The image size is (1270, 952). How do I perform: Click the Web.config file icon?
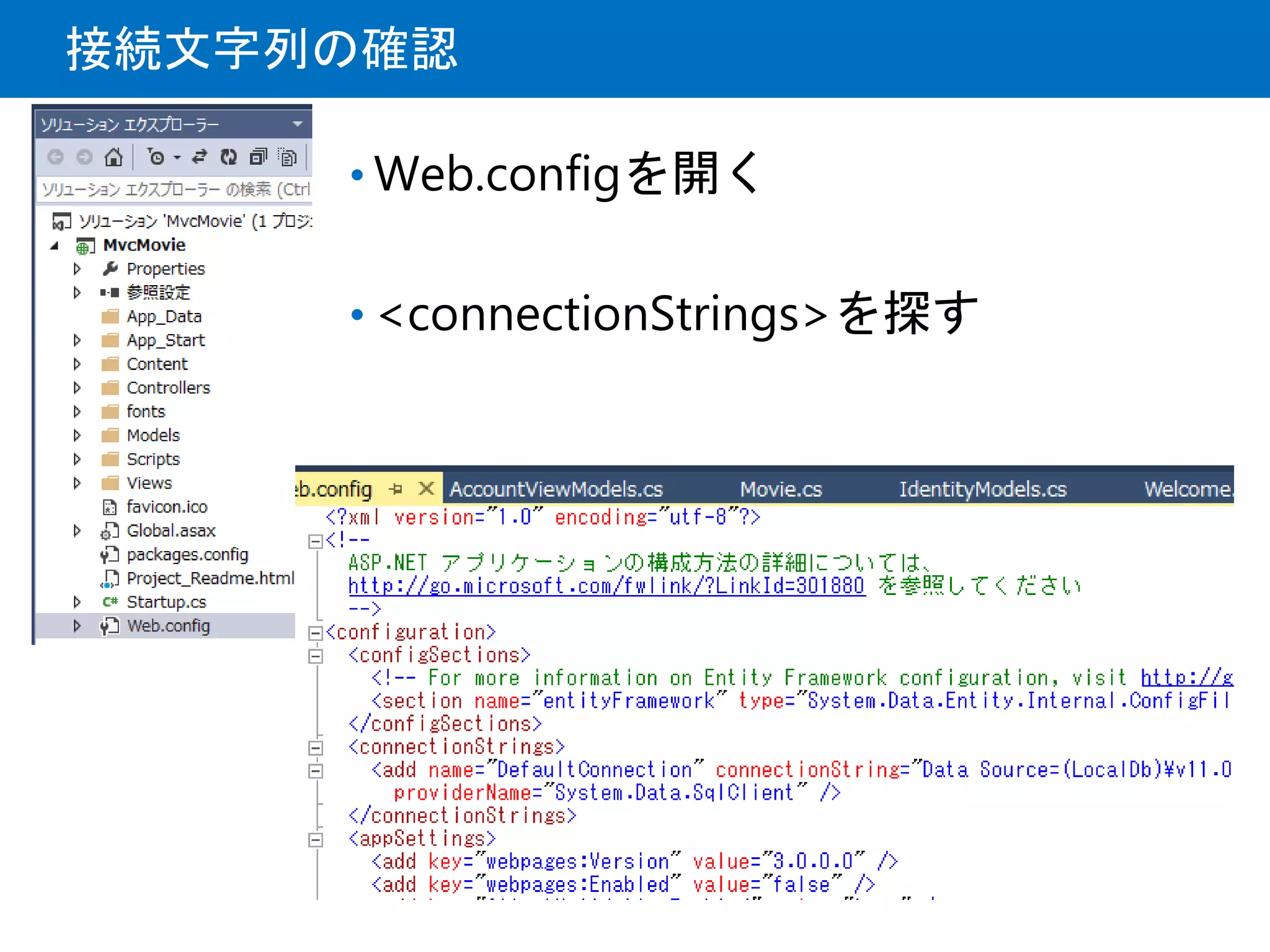[x=110, y=626]
